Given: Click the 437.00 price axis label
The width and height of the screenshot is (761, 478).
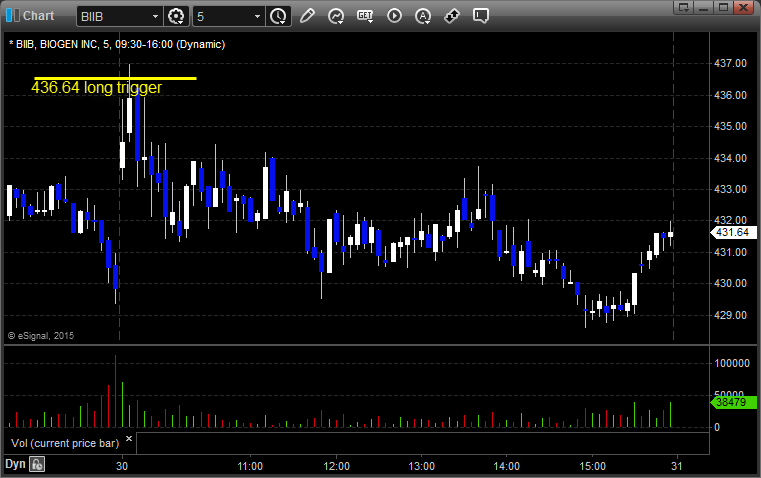Looking at the screenshot, I should 730,63.
